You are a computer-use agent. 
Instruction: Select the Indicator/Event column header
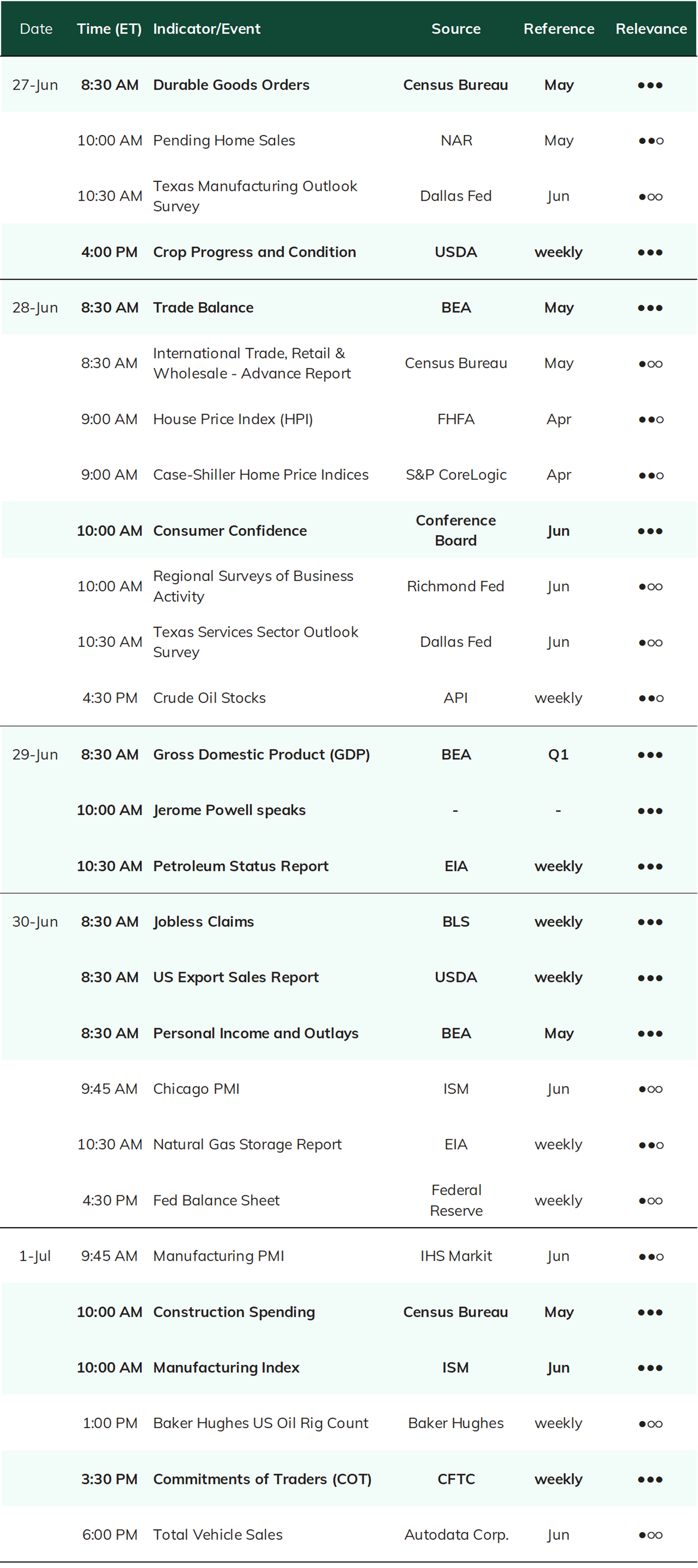[x=206, y=29]
